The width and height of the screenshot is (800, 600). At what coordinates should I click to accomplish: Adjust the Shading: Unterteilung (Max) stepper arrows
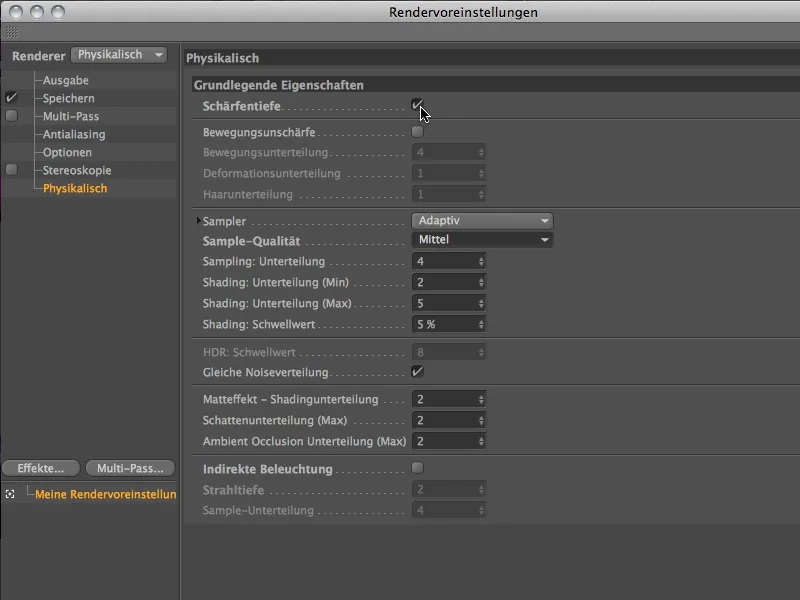pyautogui.click(x=481, y=303)
